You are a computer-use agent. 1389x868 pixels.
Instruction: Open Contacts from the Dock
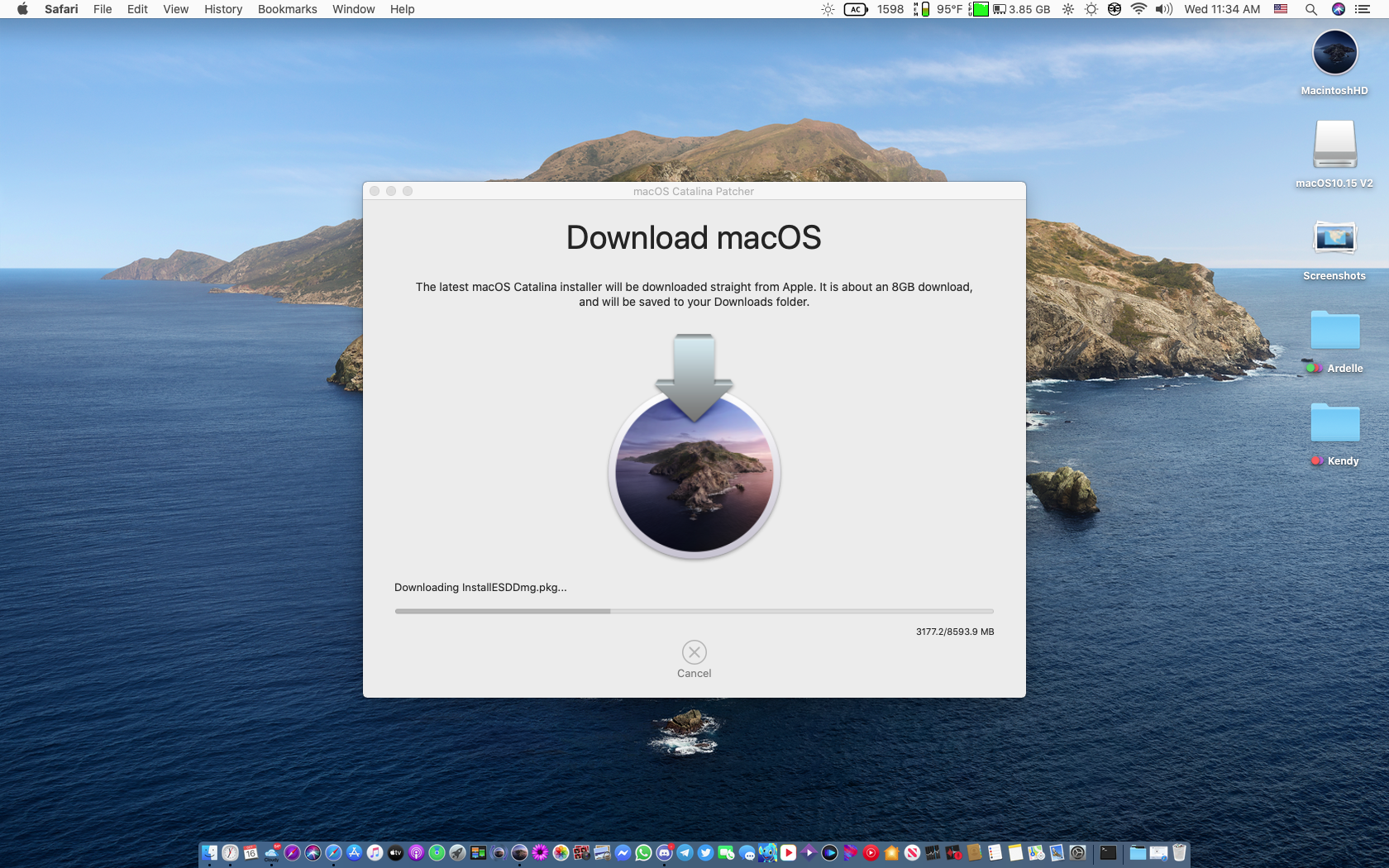pos(974,853)
